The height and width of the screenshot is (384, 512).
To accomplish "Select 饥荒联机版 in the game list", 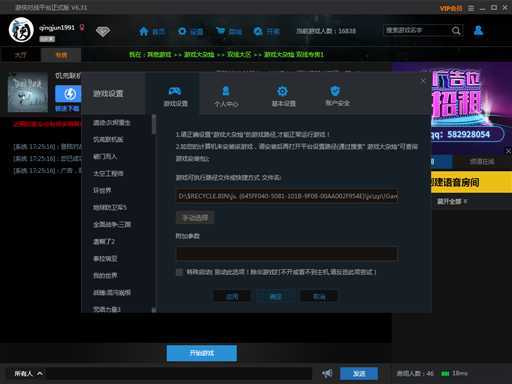I will click(x=108, y=139).
